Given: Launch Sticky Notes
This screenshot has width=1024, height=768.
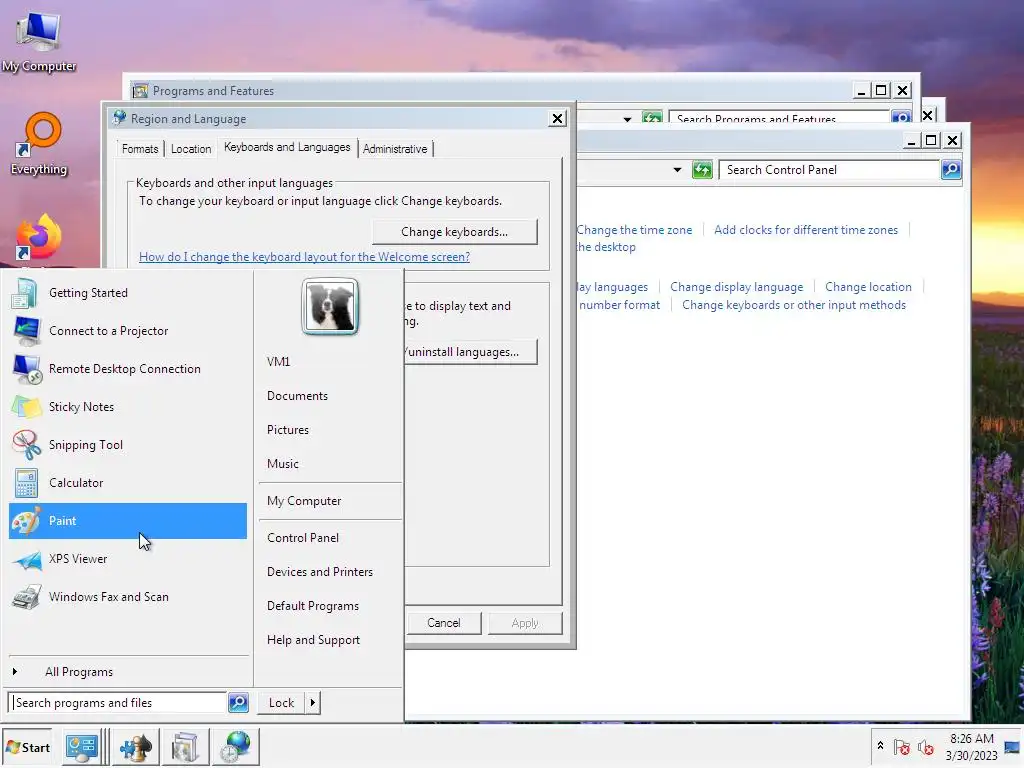Looking at the screenshot, I should pyautogui.click(x=128, y=407).
